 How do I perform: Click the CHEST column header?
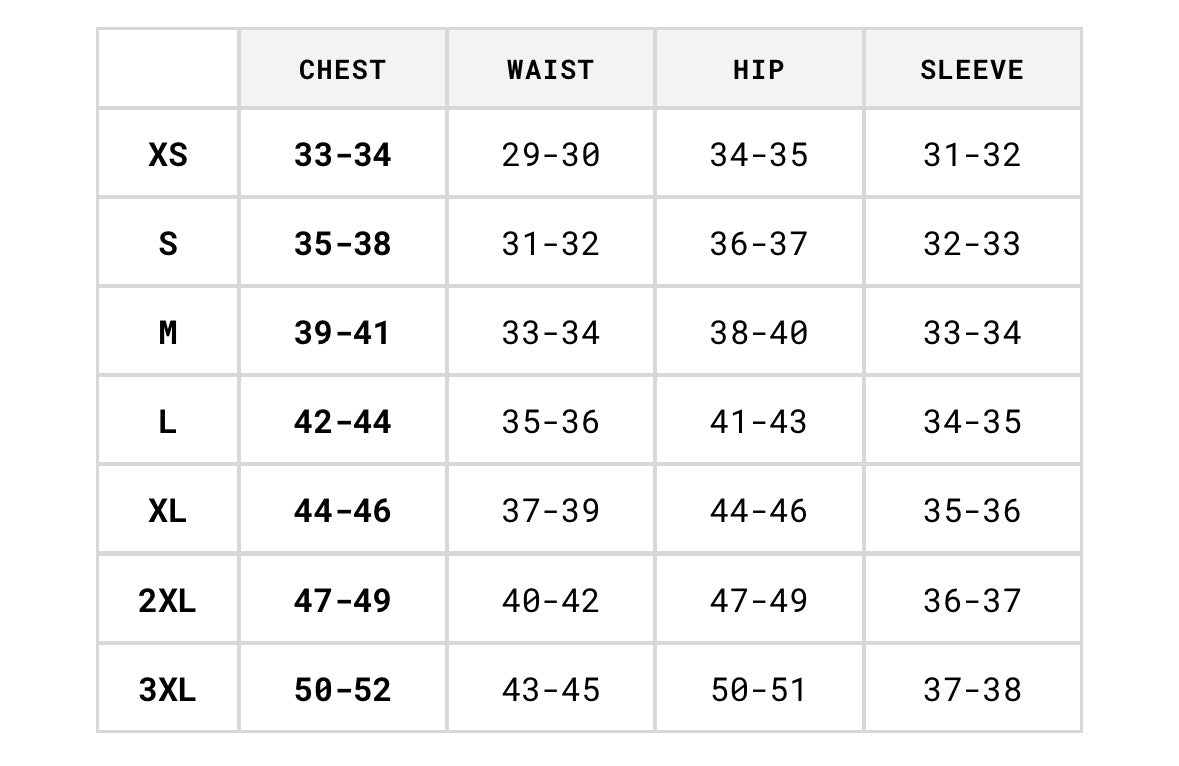(342, 70)
